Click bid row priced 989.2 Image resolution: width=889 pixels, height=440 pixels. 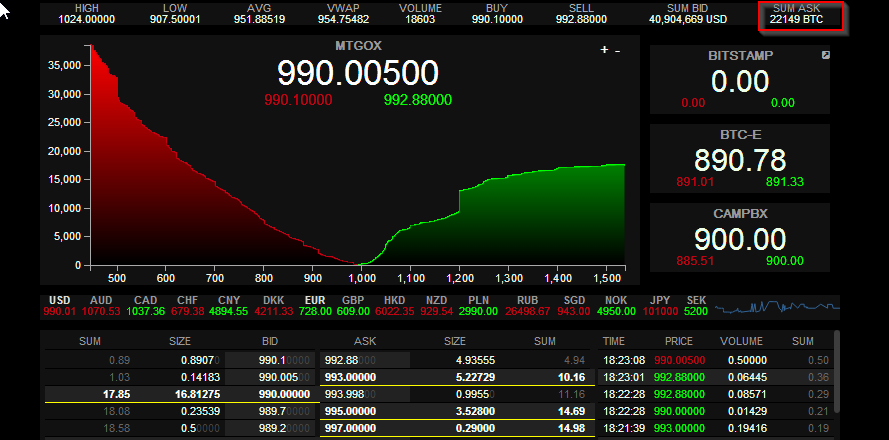click(x=180, y=428)
